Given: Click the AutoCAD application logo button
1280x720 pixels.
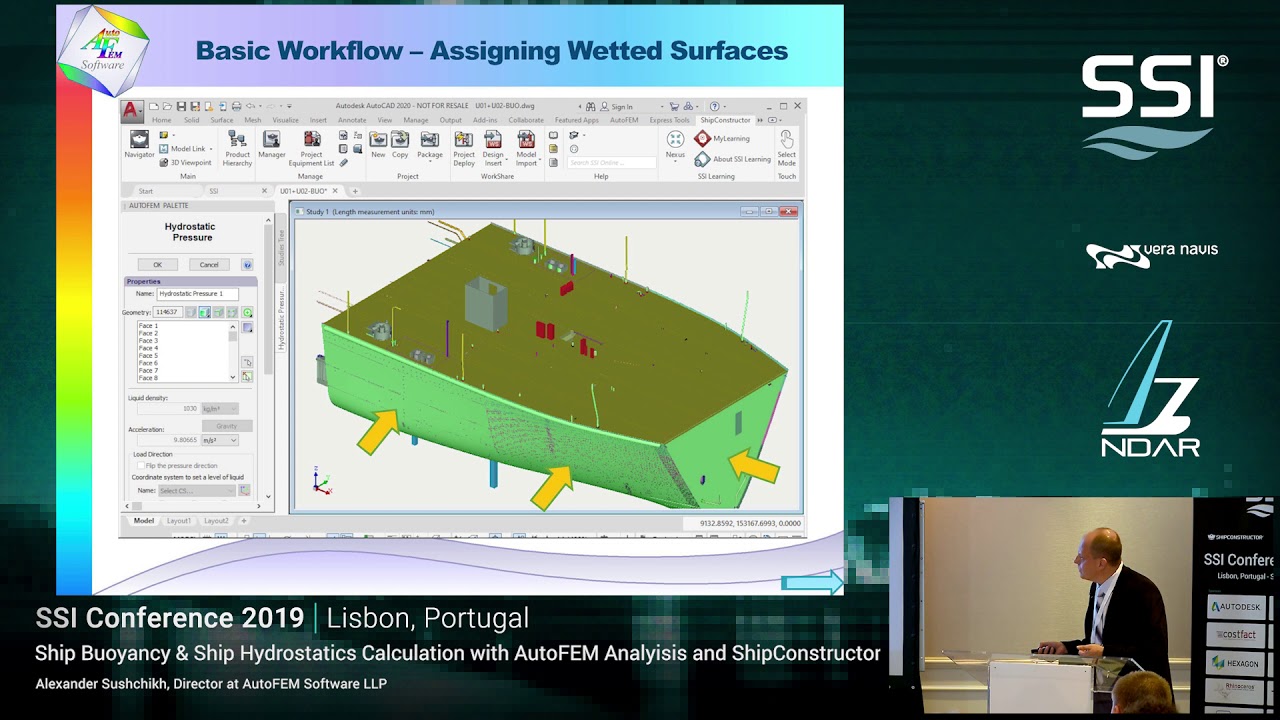Looking at the screenshot, I should tap(132, 112).
